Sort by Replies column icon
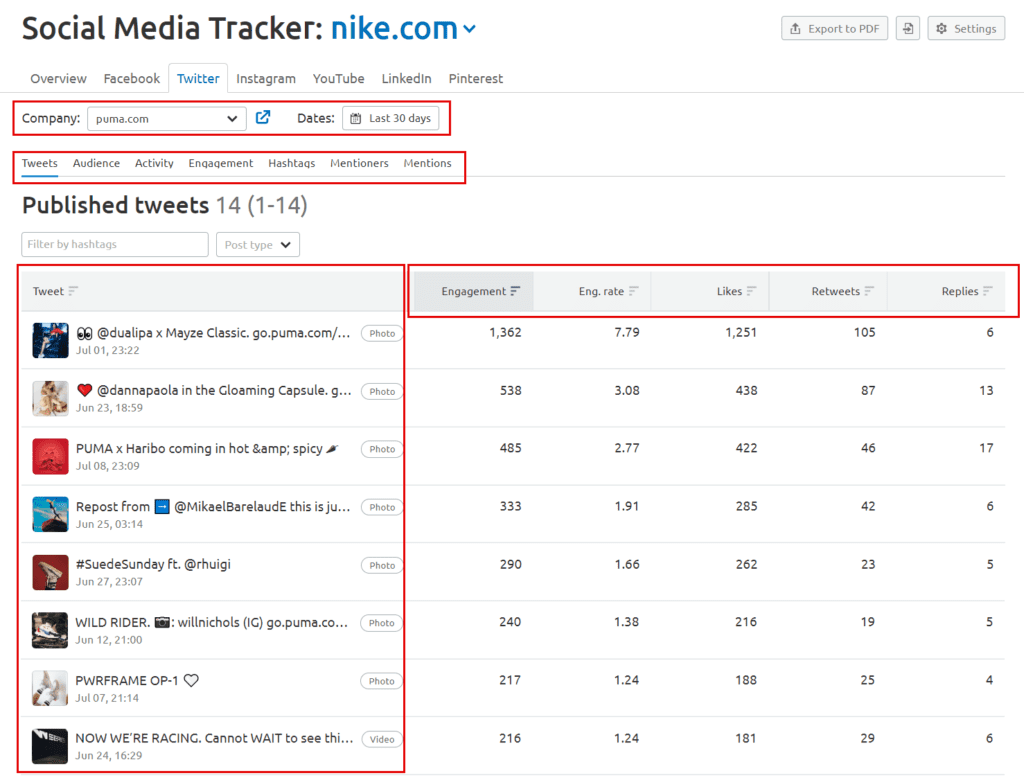Image resolution: width=1024 pixels, height=780 pixels. click(987, 291)
